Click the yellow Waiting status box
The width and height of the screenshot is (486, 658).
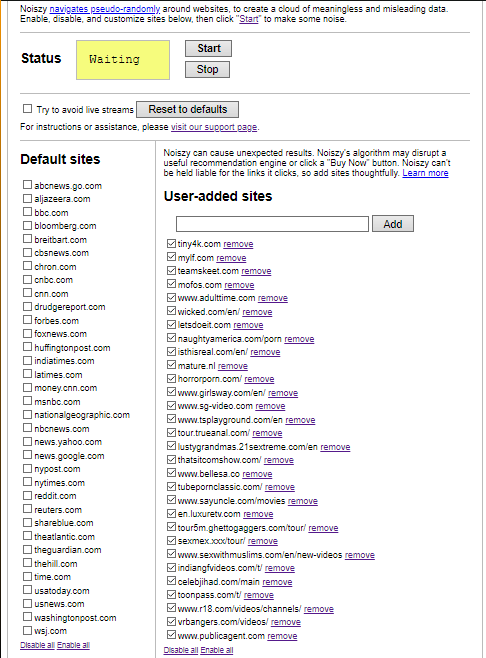pos(123,60)
